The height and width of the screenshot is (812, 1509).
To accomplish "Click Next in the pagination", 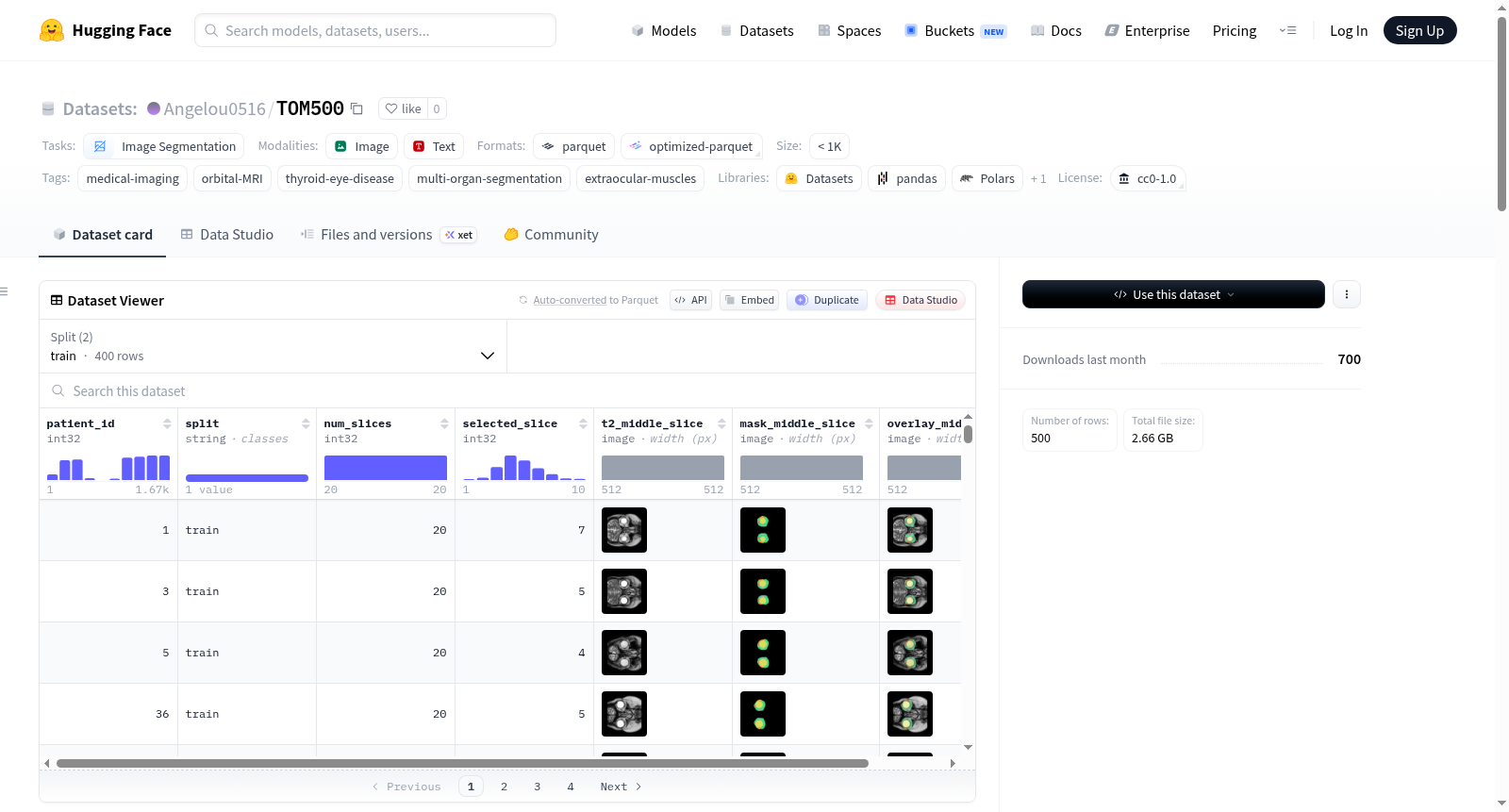I will click(x=621, y=787).
